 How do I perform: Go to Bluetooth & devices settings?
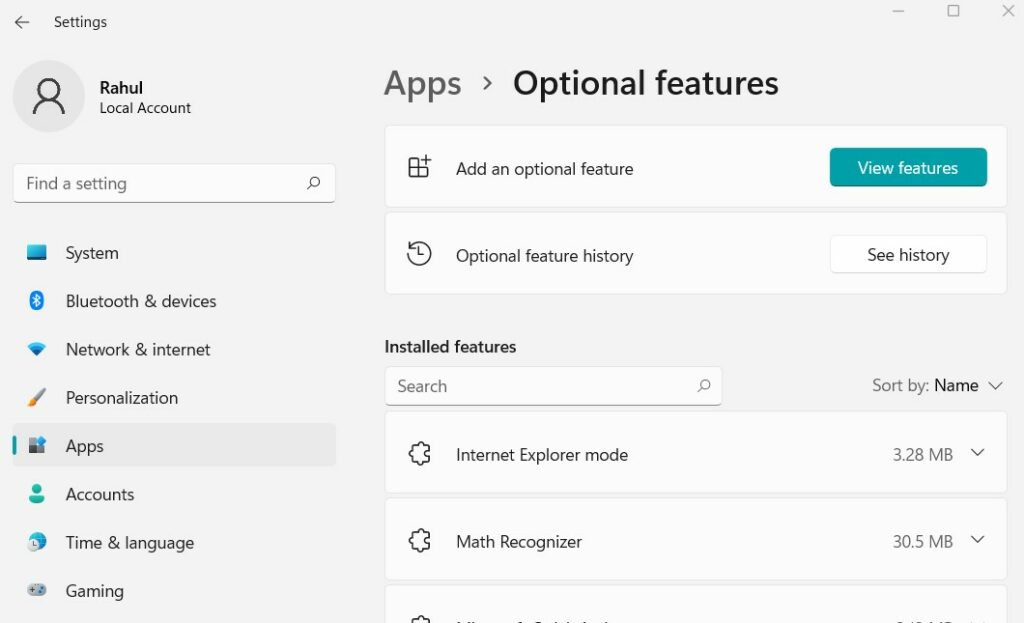pos(140,301)
